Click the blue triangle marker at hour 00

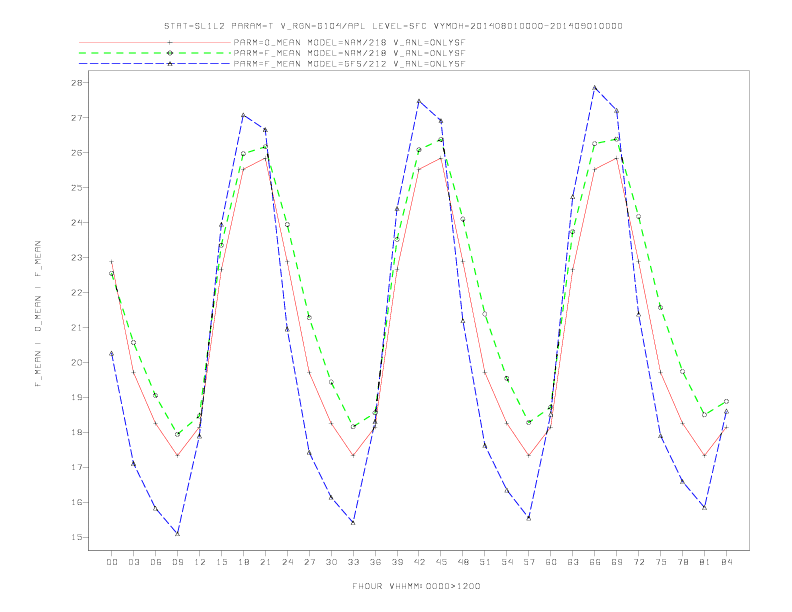click(x=112, y=353)
